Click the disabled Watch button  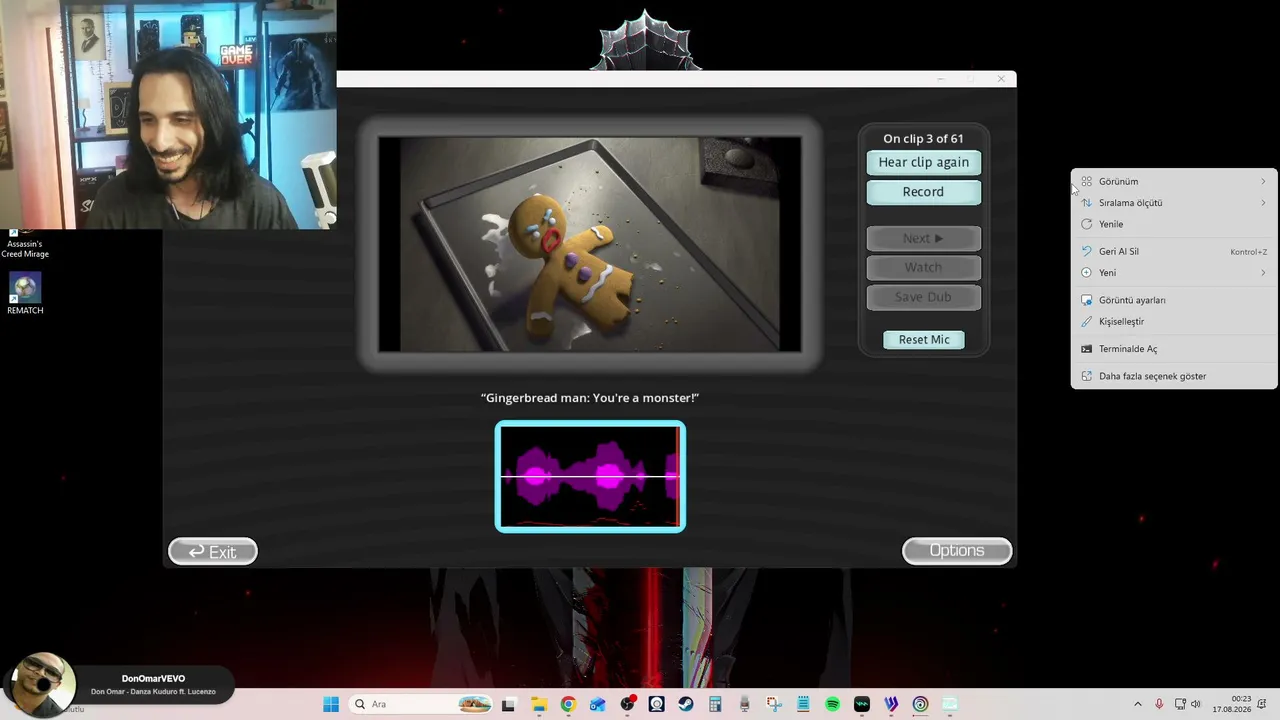(x=923, y=267)
